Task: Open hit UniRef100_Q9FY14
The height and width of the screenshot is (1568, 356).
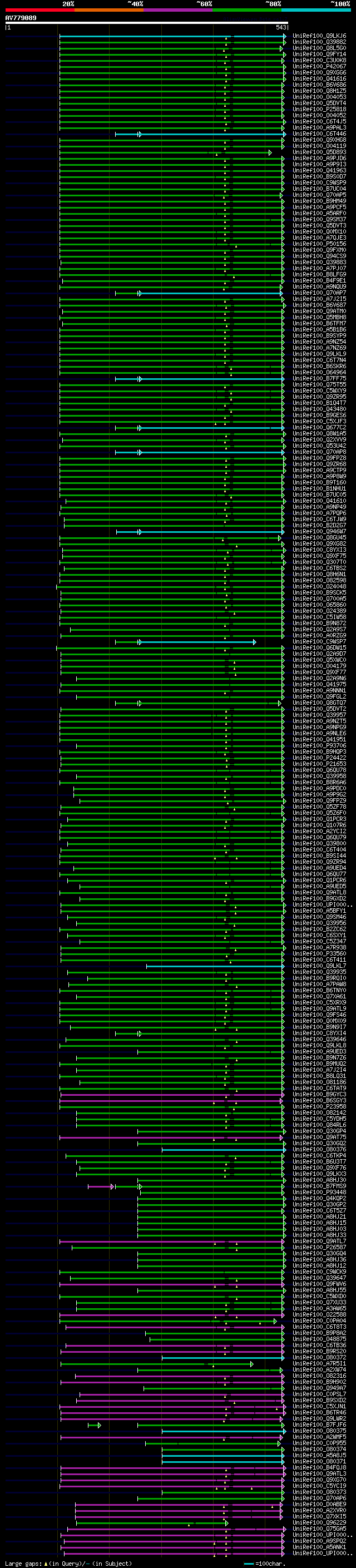Action: click(319, 54)
